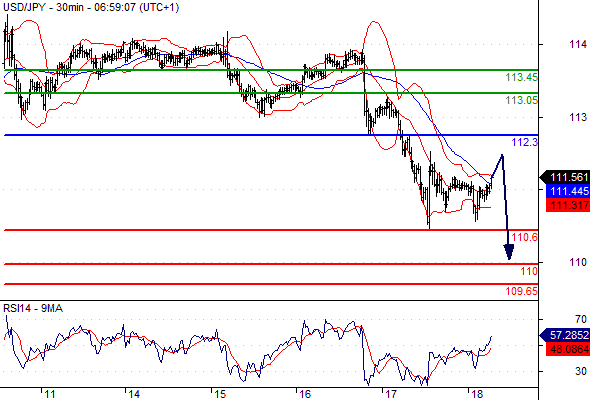Image resolution: width=590 pixels, height=400 pixels.
Task: Click the black 111.561 current price tag
Action: coord(565,177)
